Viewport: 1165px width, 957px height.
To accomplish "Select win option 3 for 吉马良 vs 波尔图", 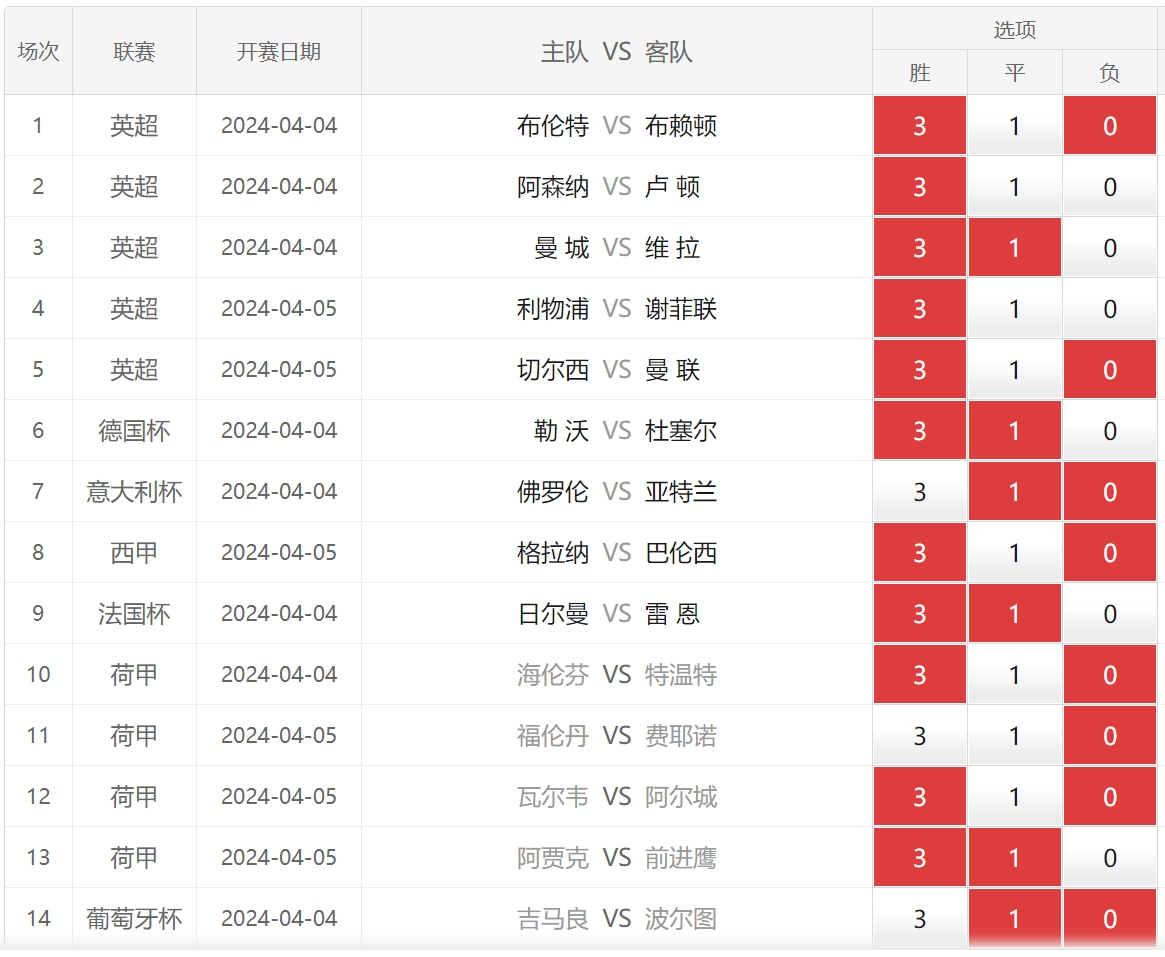I will [920, 918].
